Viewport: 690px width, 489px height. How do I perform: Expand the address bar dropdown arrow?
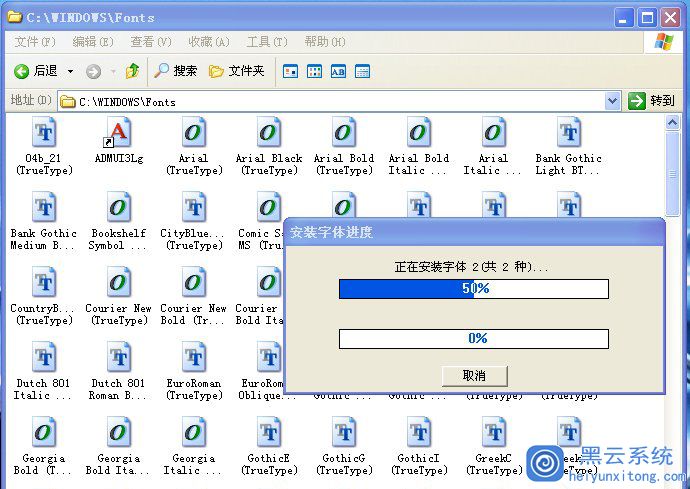tap(613, 102)
